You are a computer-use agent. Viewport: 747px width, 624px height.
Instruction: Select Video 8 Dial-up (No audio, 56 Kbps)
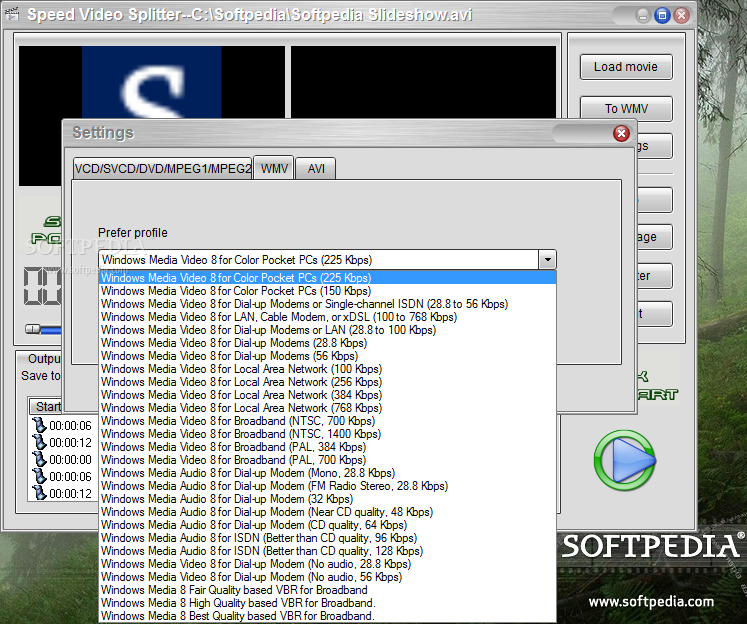(x=327, y=577)
